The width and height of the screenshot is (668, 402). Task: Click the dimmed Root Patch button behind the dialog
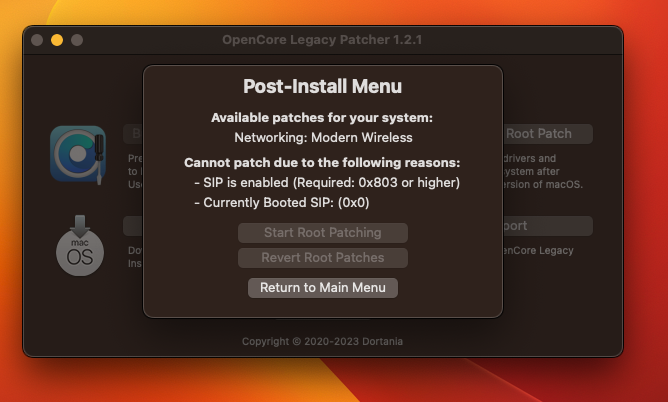pyautogui.click(x=547, y=134)
